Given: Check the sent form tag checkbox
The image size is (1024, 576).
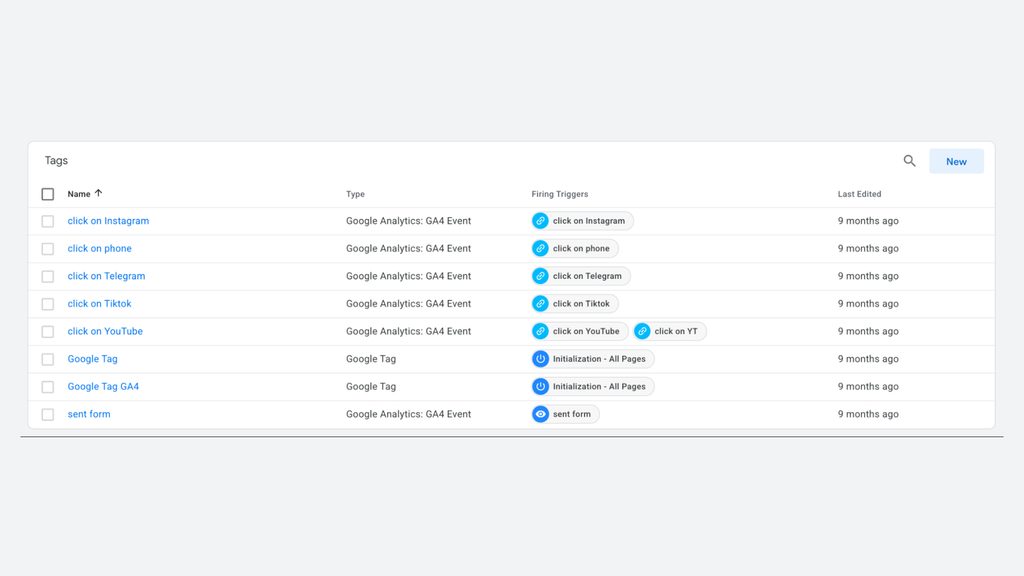Looking at the screenshot, I should (x=48, y=415).
